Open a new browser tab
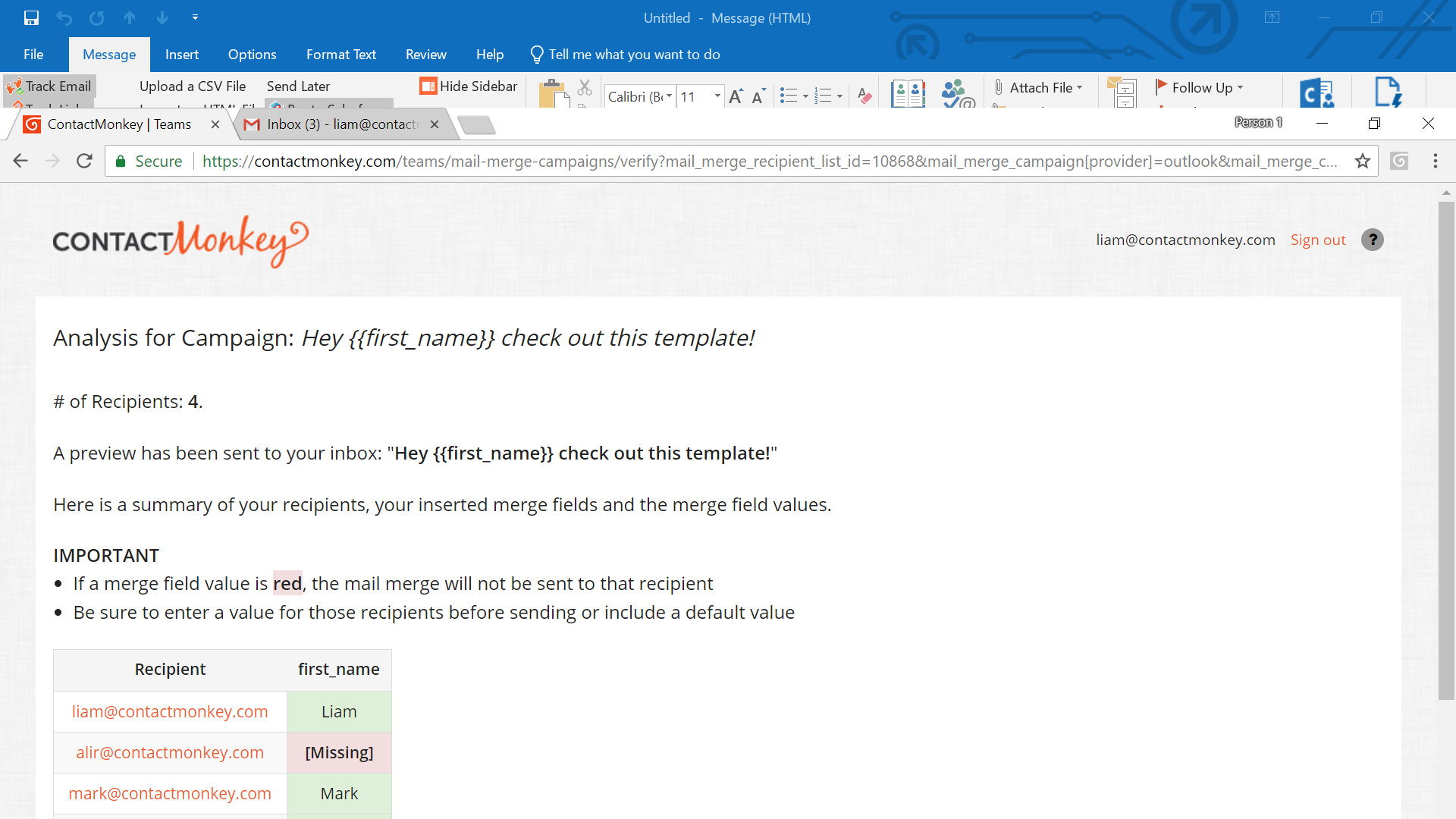 (477, 125)
